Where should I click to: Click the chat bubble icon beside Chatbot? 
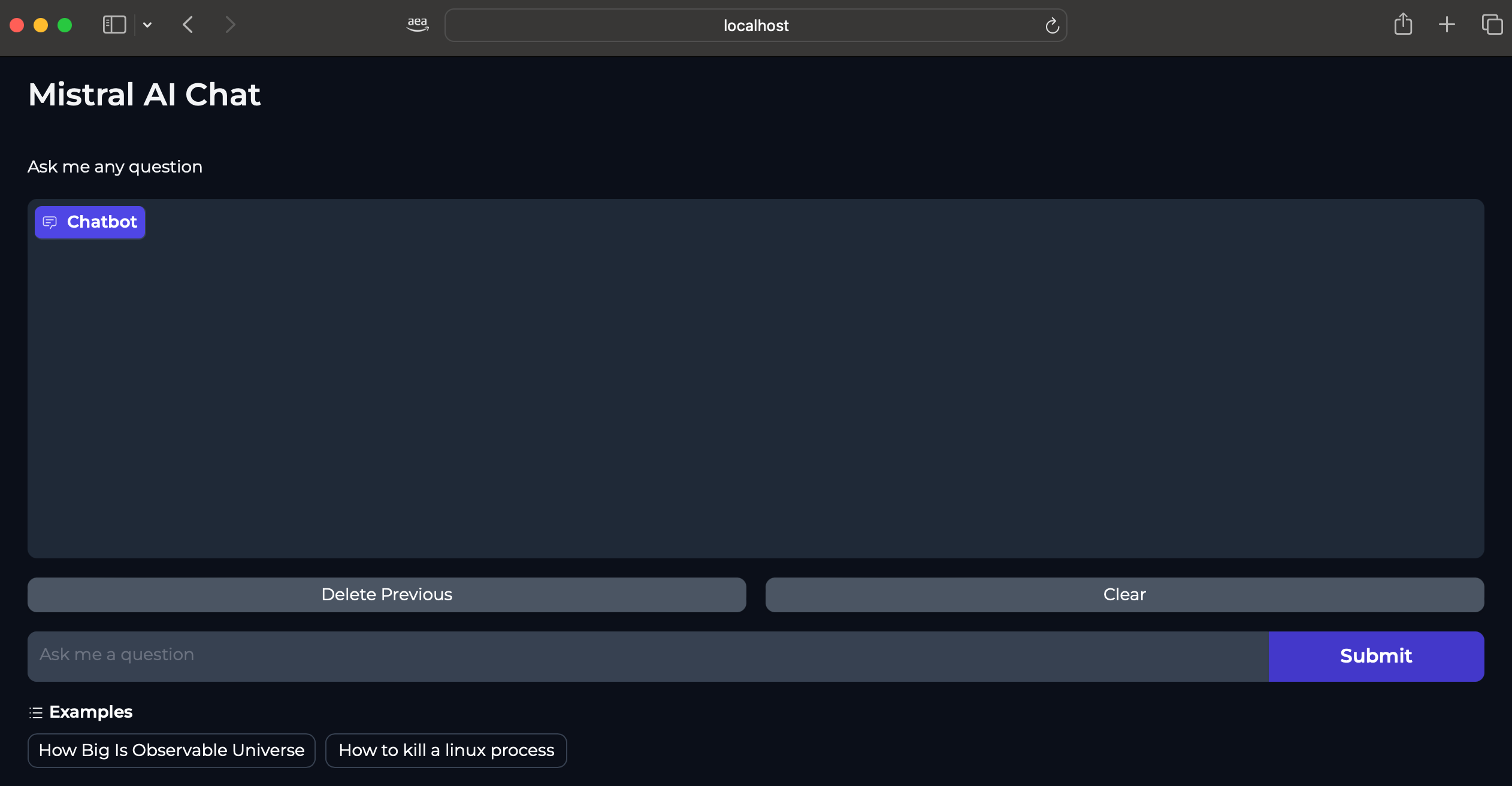point(50,222)
